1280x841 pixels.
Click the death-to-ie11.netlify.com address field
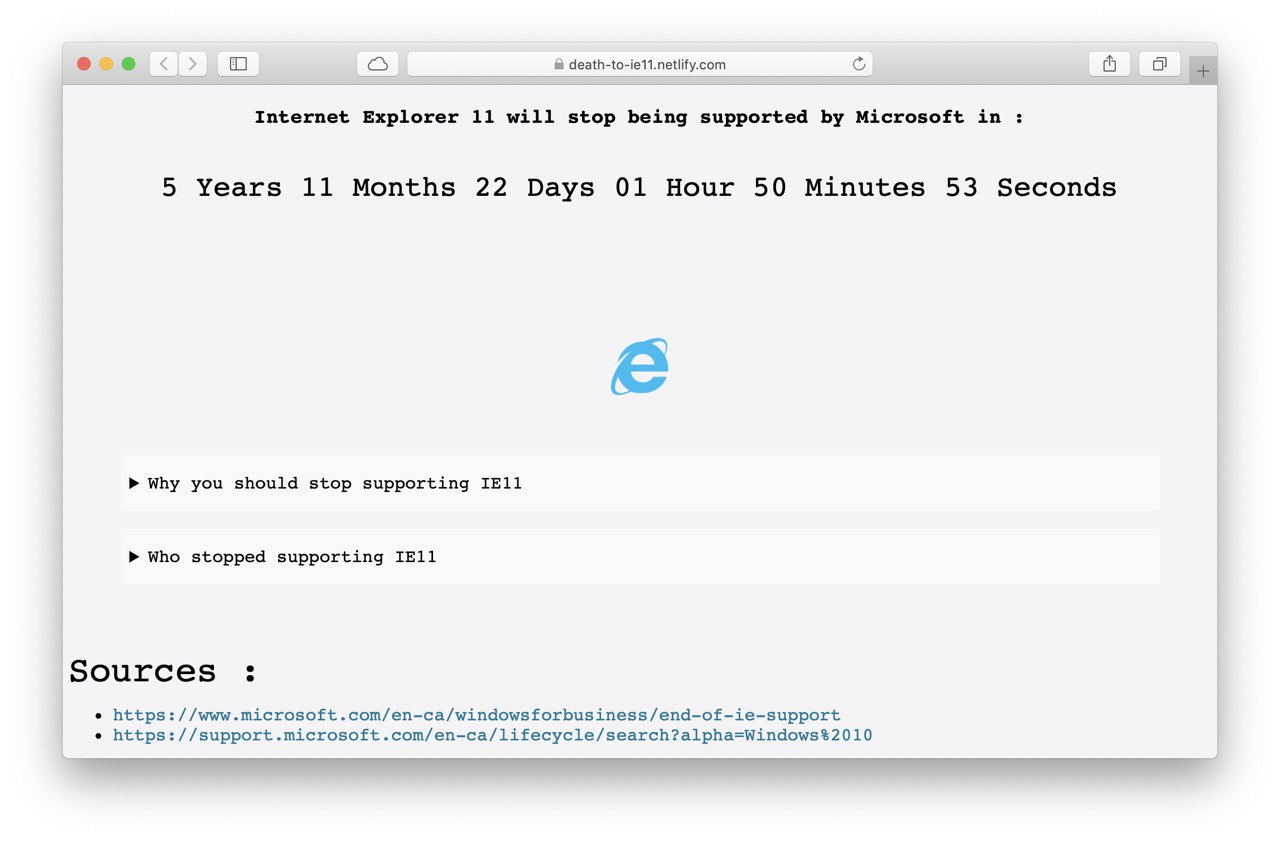pyautogui.click(x=640, y=64)
